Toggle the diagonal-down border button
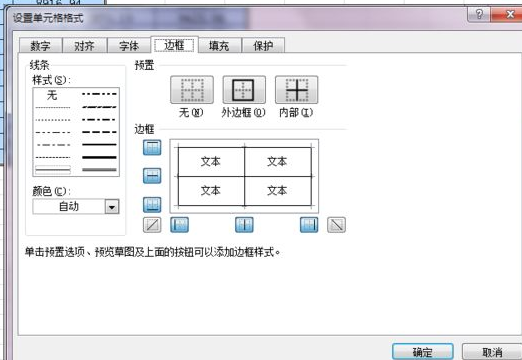Screen dimensions: 522x360 pyautogui.click(x=336, y=225)
